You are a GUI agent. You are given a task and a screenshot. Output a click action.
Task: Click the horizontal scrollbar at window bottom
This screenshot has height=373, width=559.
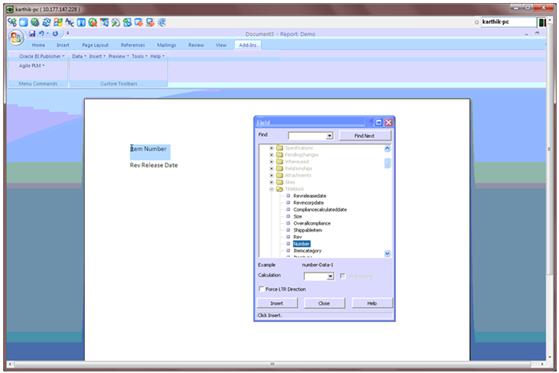pos(273,364)
